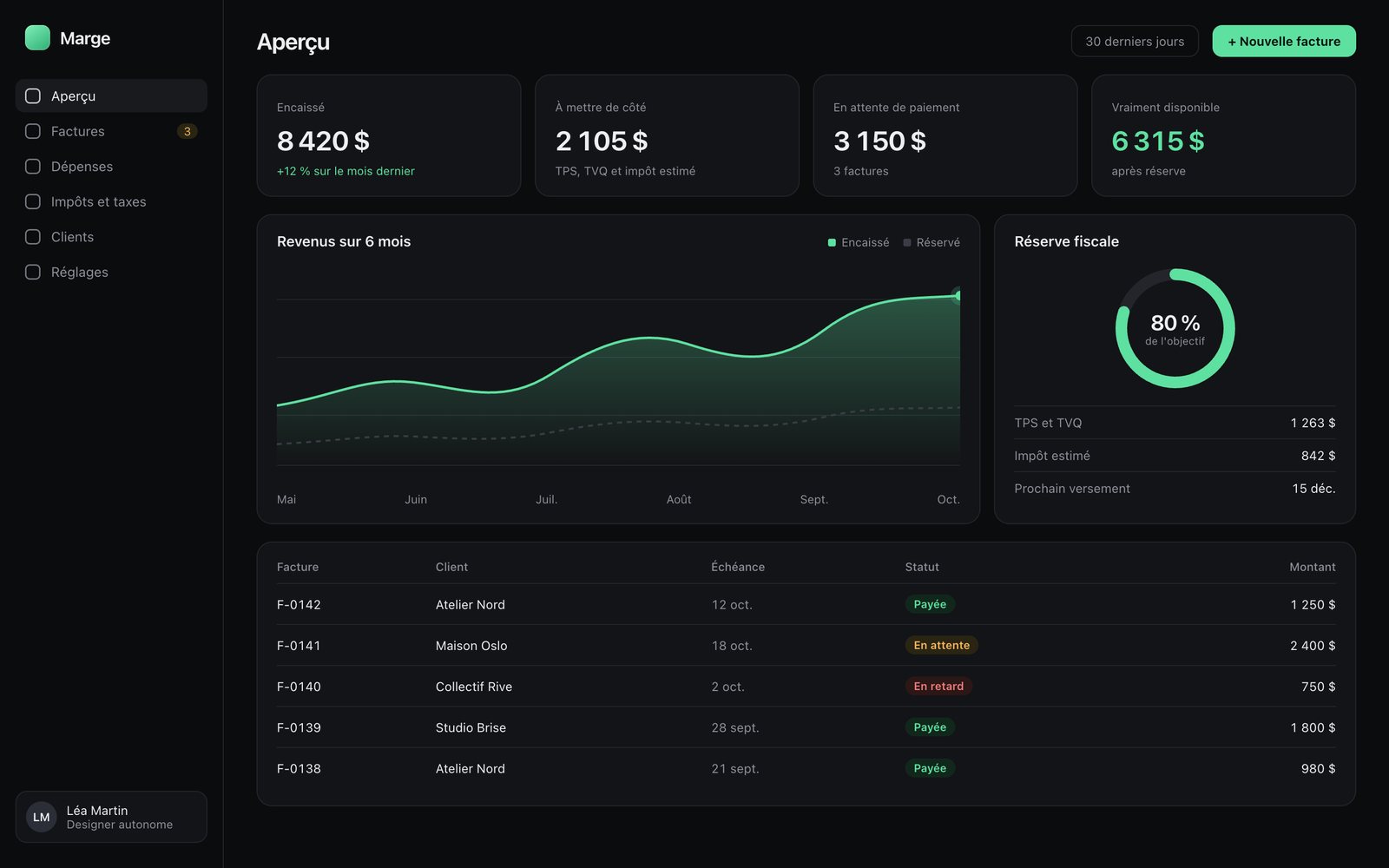Screen dimensions: 1389x868
Task: Sort by the Montant column header
Action: 1313,567
